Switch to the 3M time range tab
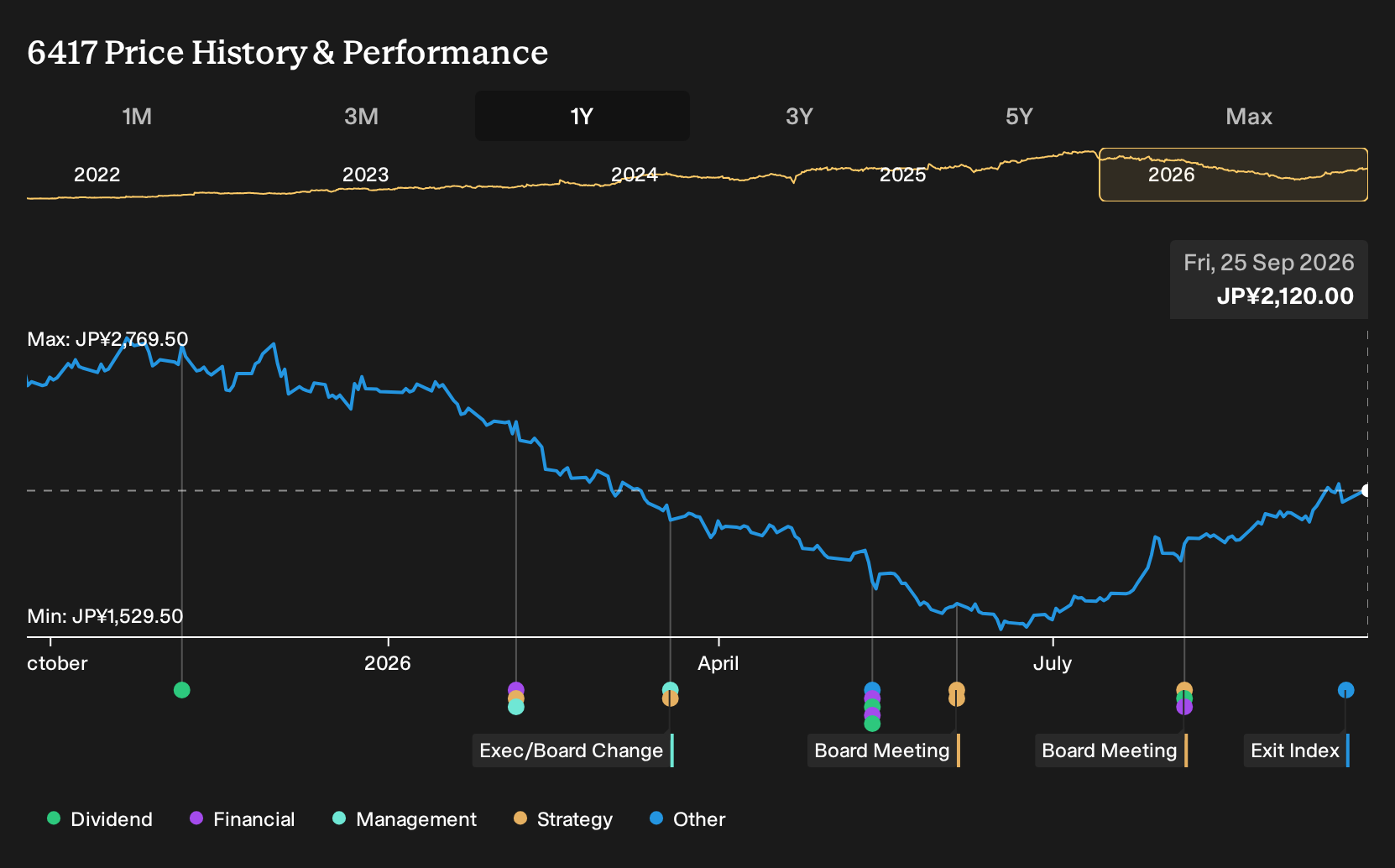The height and width of the screenshot is (868, 1395). click(x=361, y=116)
